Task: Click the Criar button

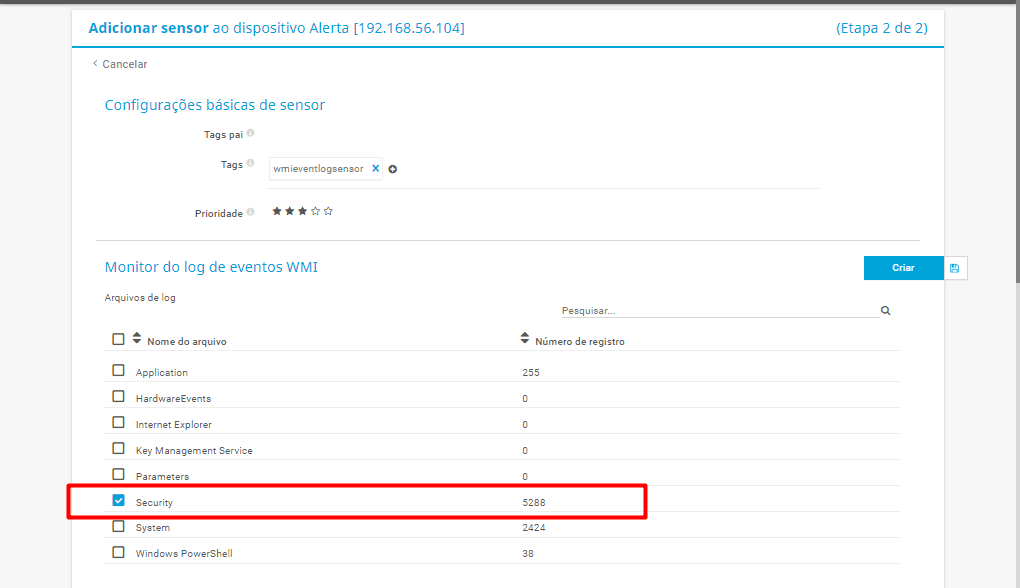Action: tap(904, 268)
